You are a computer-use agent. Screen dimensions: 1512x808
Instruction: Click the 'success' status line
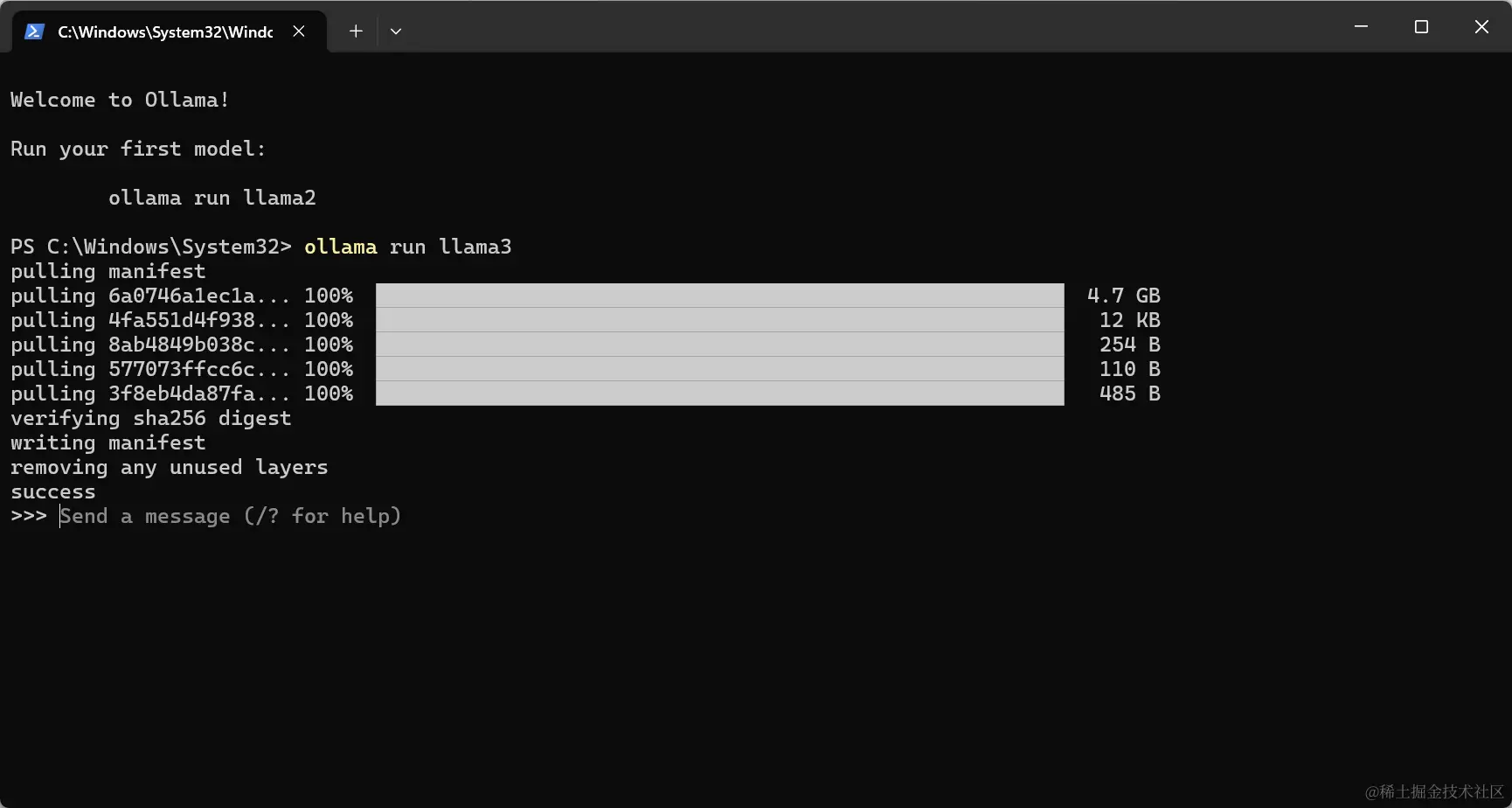[x=53, y=491]
